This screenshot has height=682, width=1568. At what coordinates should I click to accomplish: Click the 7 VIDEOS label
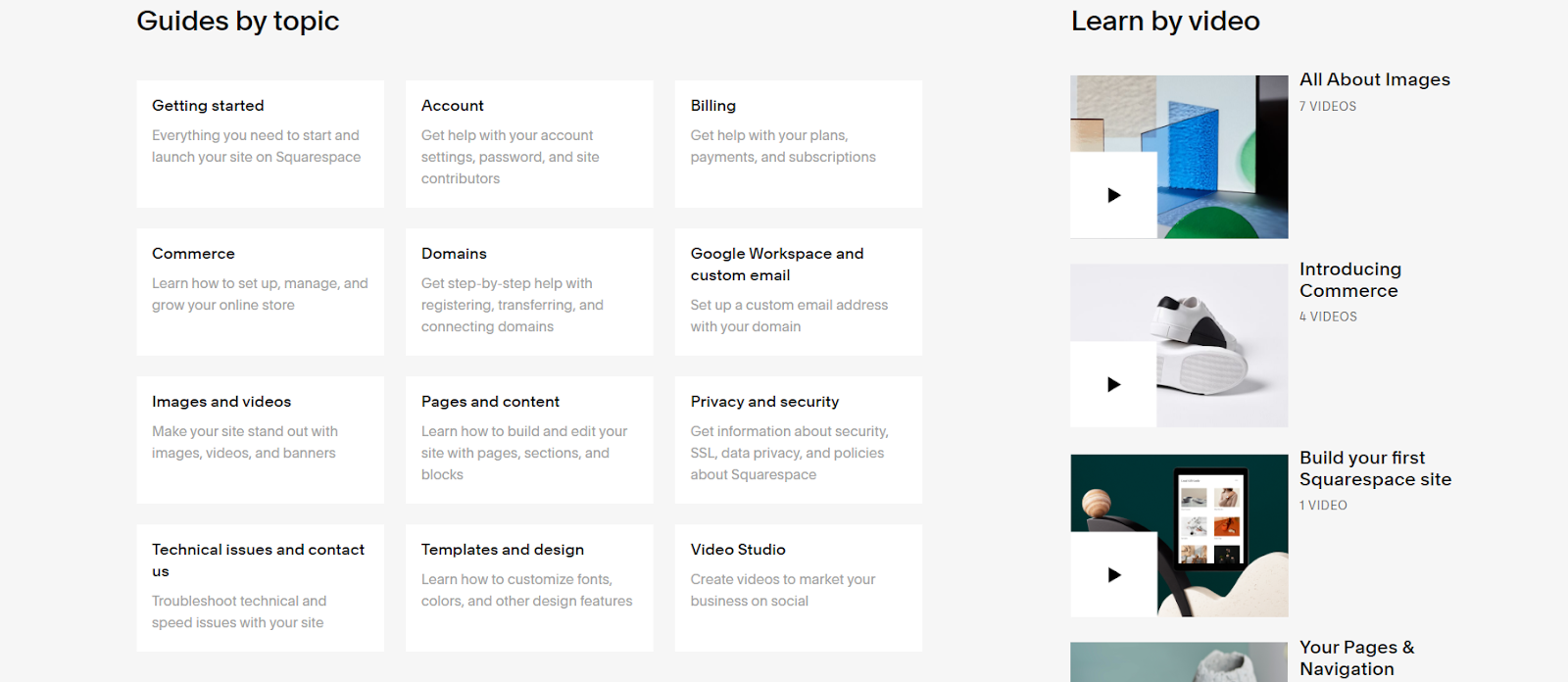pos(1328,106)
